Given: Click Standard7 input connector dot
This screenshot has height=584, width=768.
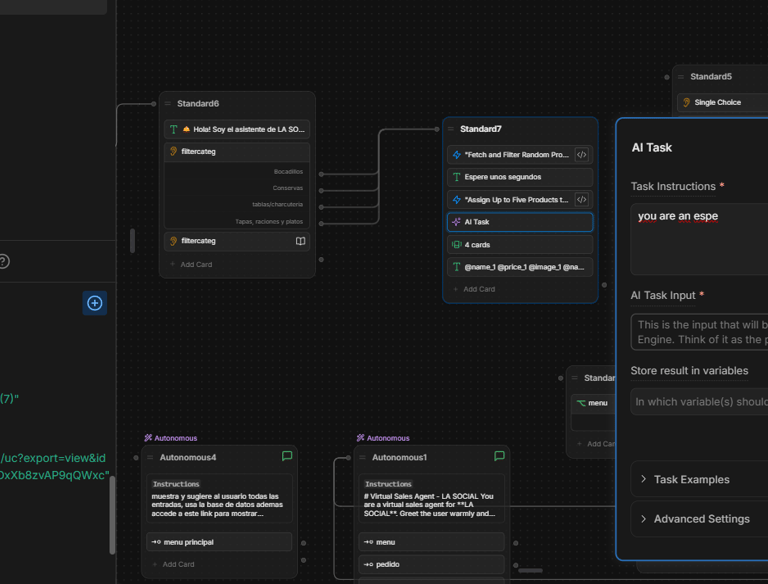Looking at the screenshot, I should coord(437,129).
